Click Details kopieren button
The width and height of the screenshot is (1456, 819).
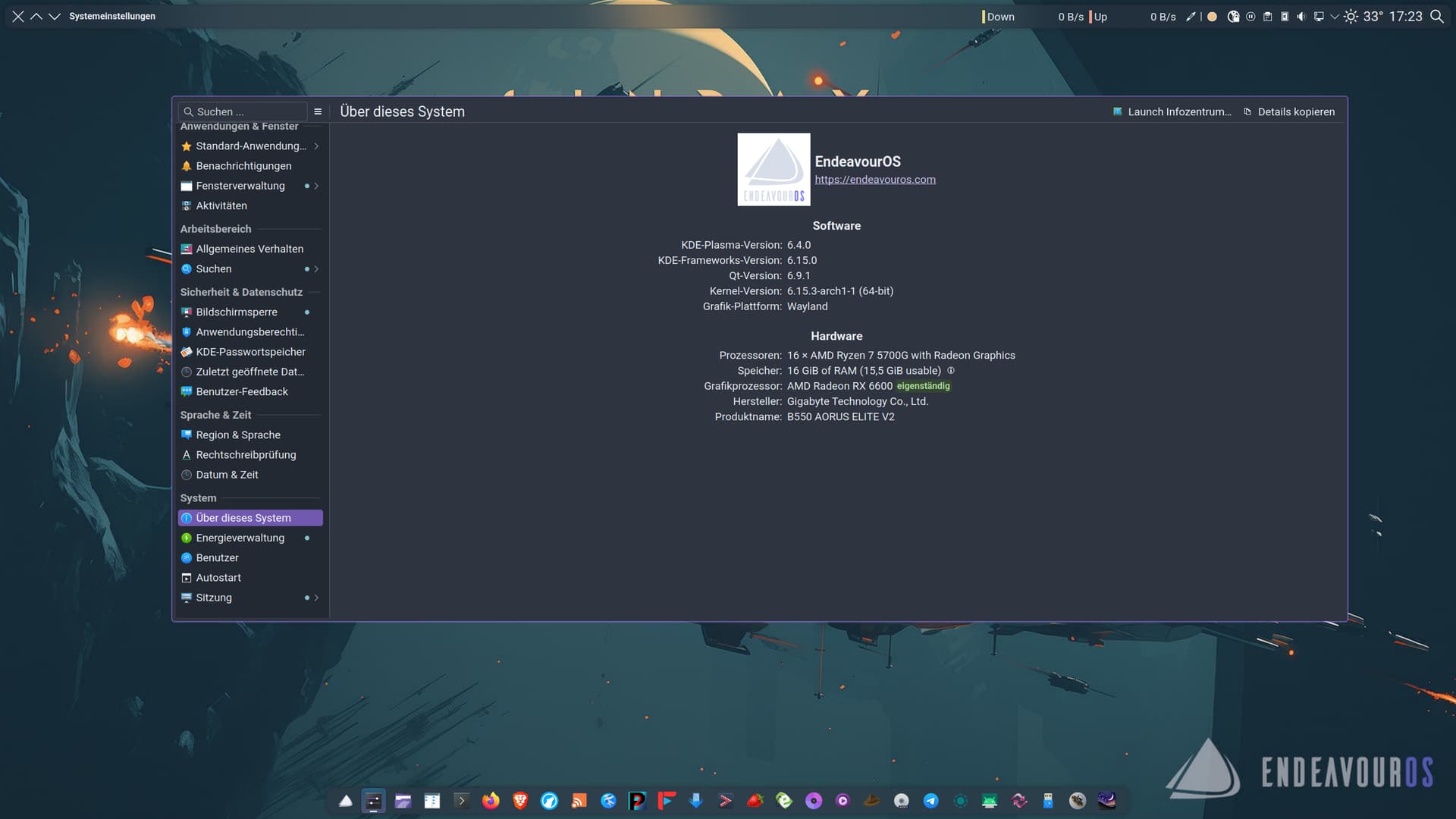pyautogui.click(x=1289, y=111)
